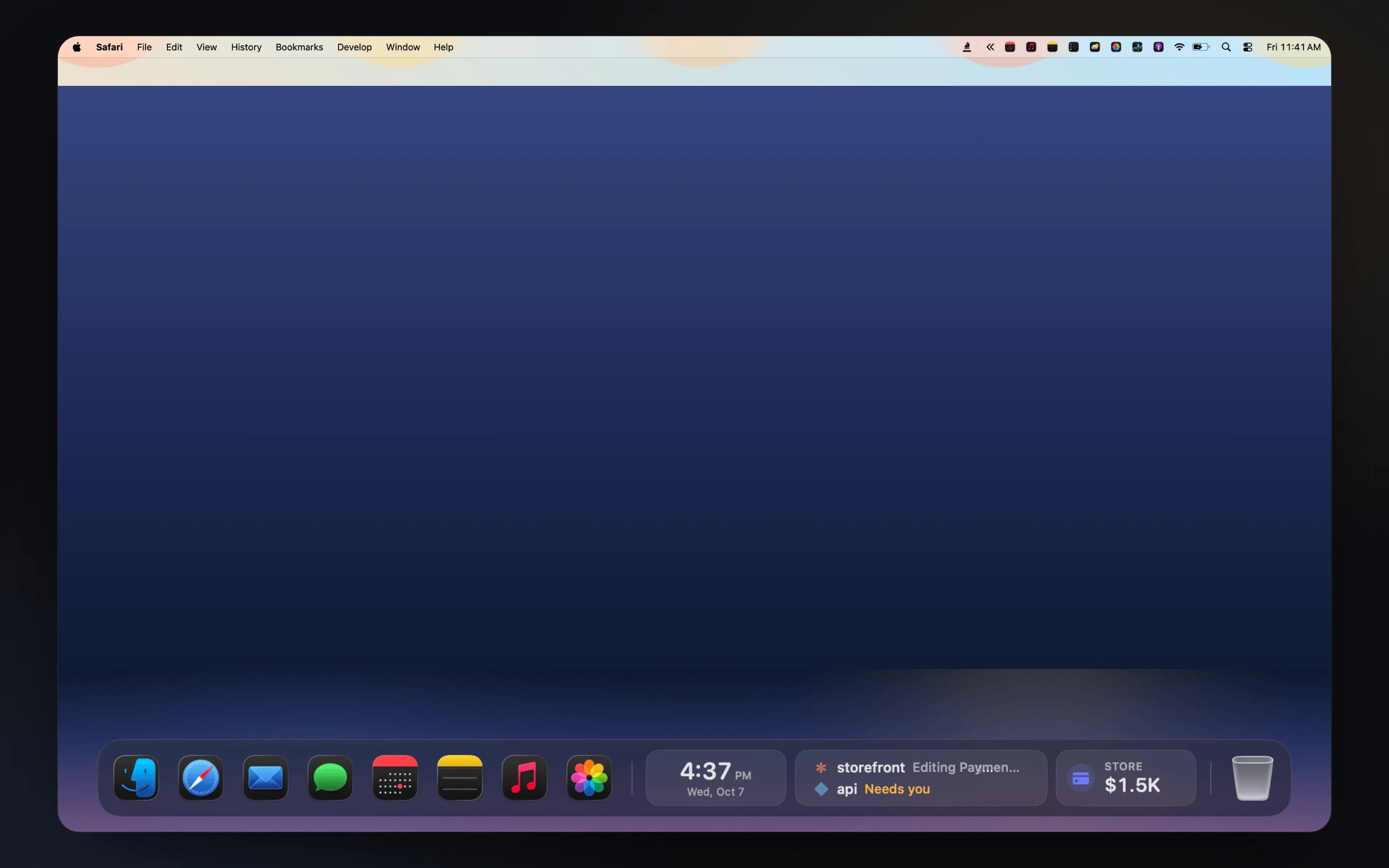Open the Trash in the Dock
The height and width of the screenshot is (868, 1389).
(1253, 778)
